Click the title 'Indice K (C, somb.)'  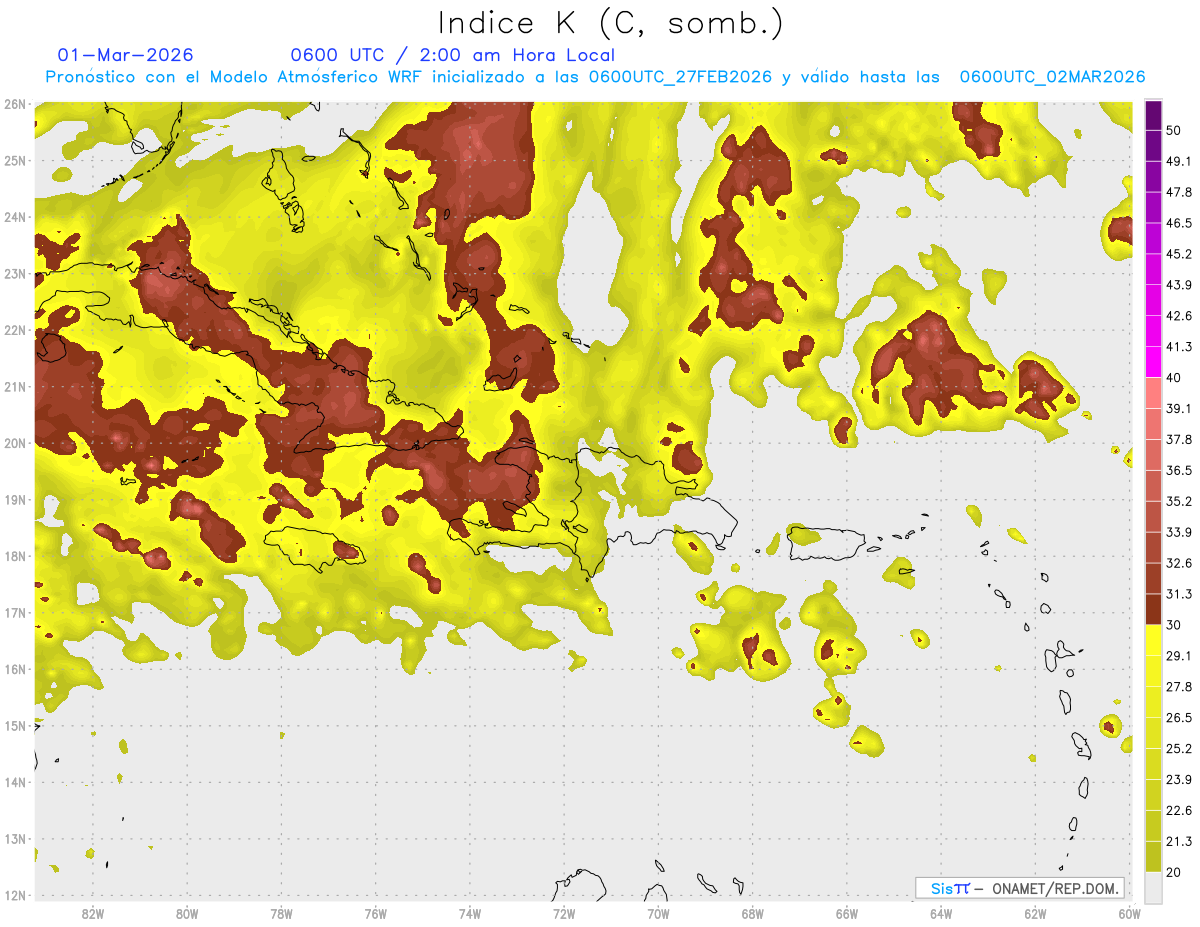point(610,23)
